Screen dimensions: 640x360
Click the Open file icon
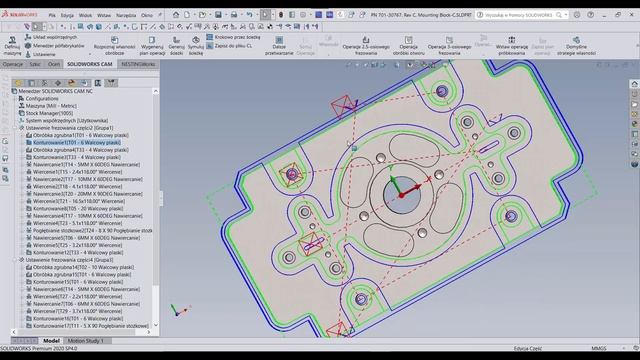[202, 15]
